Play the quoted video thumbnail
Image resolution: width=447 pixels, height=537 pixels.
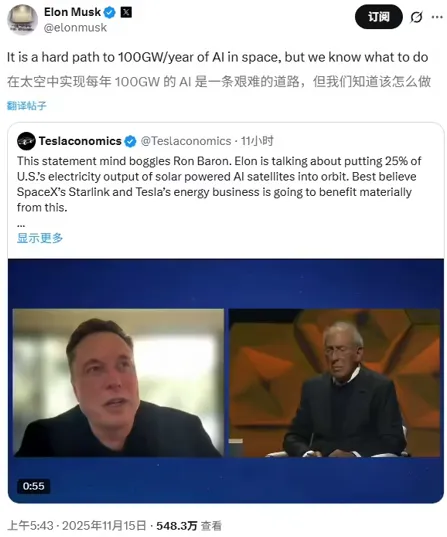226,381
